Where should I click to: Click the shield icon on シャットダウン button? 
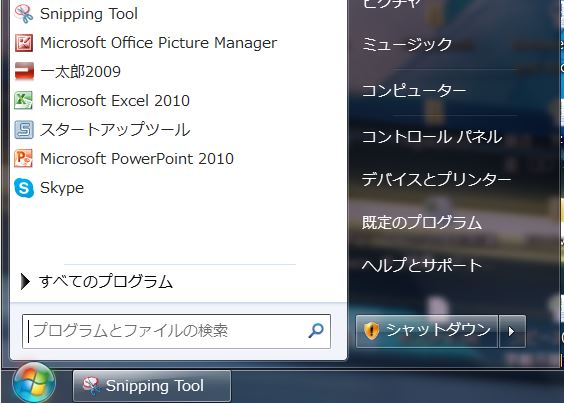(x=372, y=330)
